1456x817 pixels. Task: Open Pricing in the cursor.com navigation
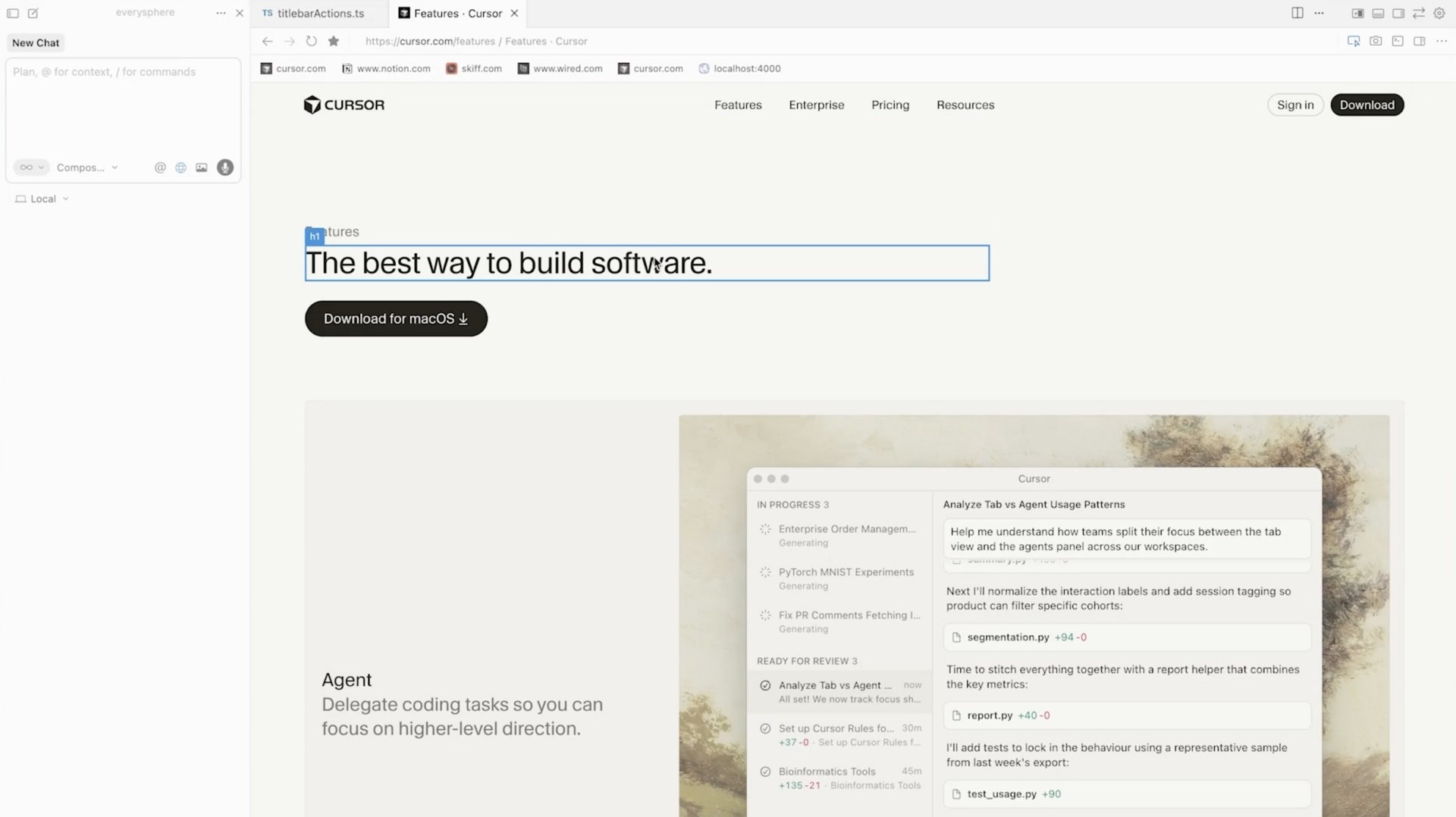coord(890,105)
